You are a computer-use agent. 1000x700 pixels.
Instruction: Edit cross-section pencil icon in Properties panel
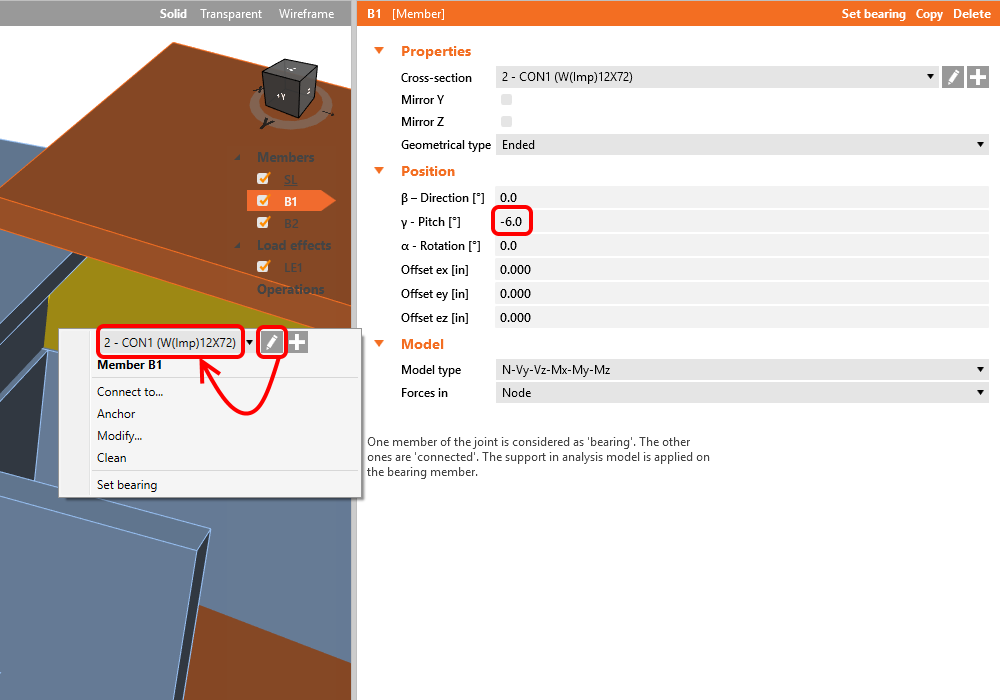pos(953,77)
